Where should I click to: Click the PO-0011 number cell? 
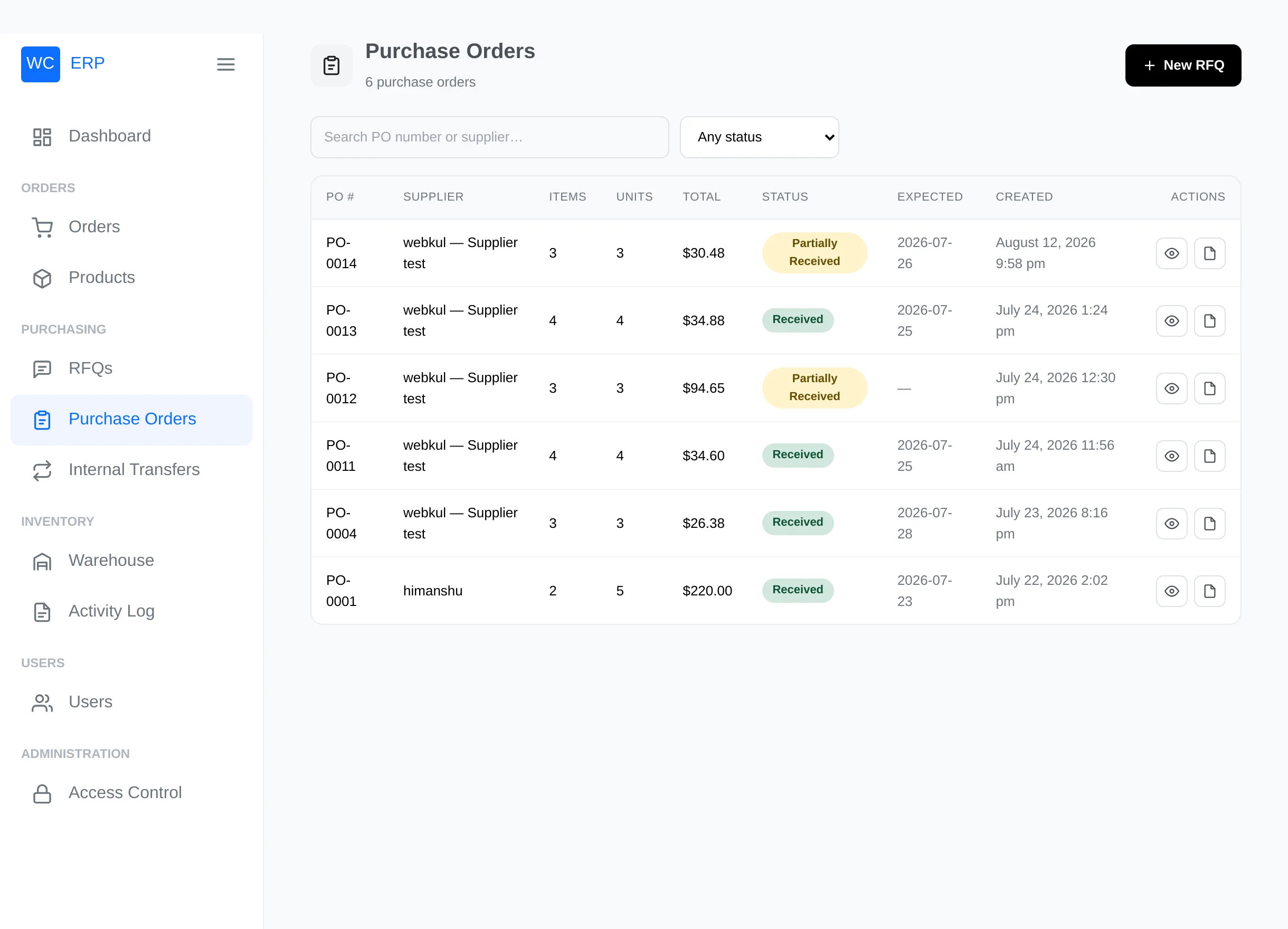click(341, 456)
